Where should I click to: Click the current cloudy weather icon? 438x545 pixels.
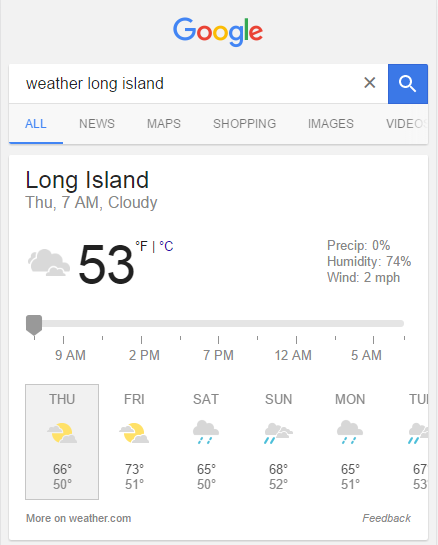[x=49, y=262]
